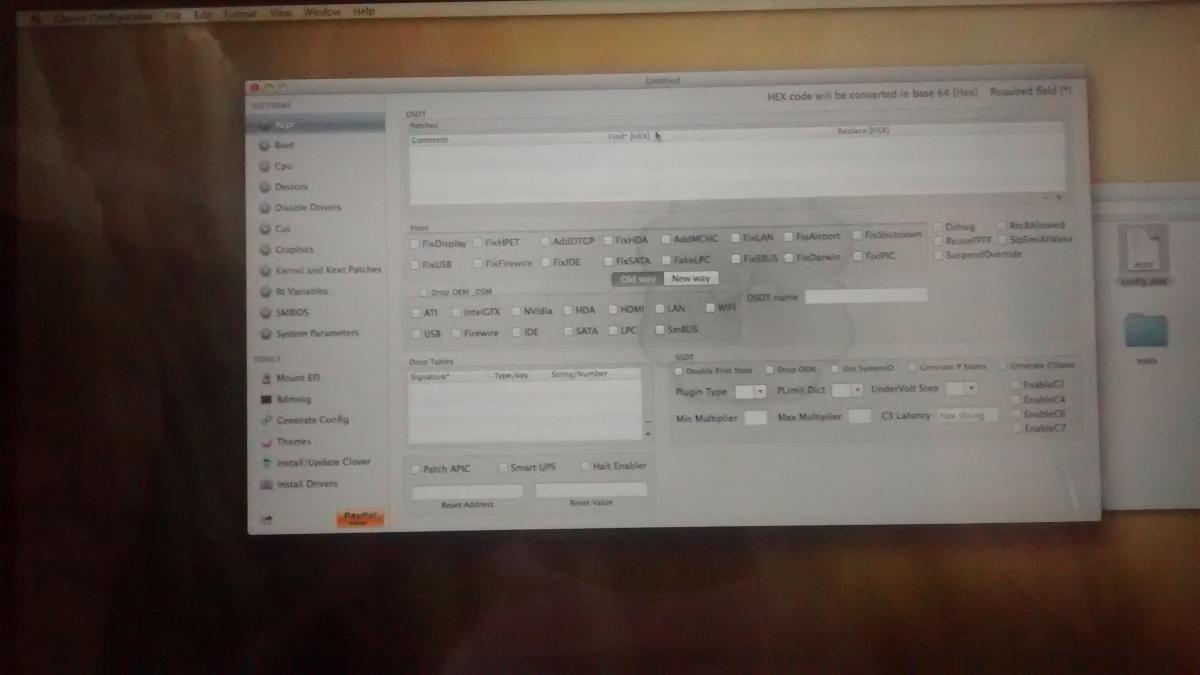Open the UnderVolt Step dropdown

(961, 388)
